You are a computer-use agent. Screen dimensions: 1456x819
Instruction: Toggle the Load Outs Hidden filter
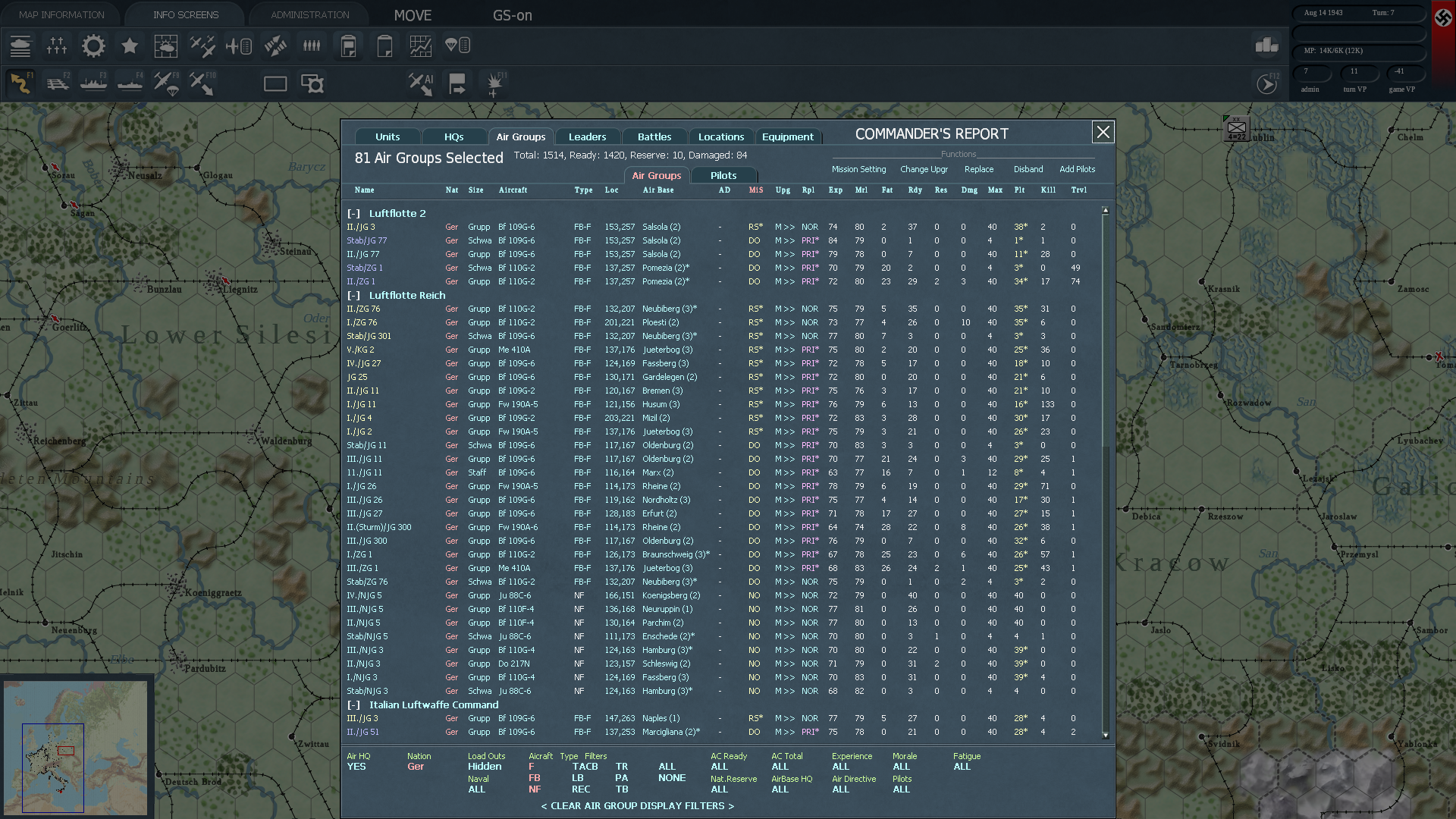click(x=485, y=767)
